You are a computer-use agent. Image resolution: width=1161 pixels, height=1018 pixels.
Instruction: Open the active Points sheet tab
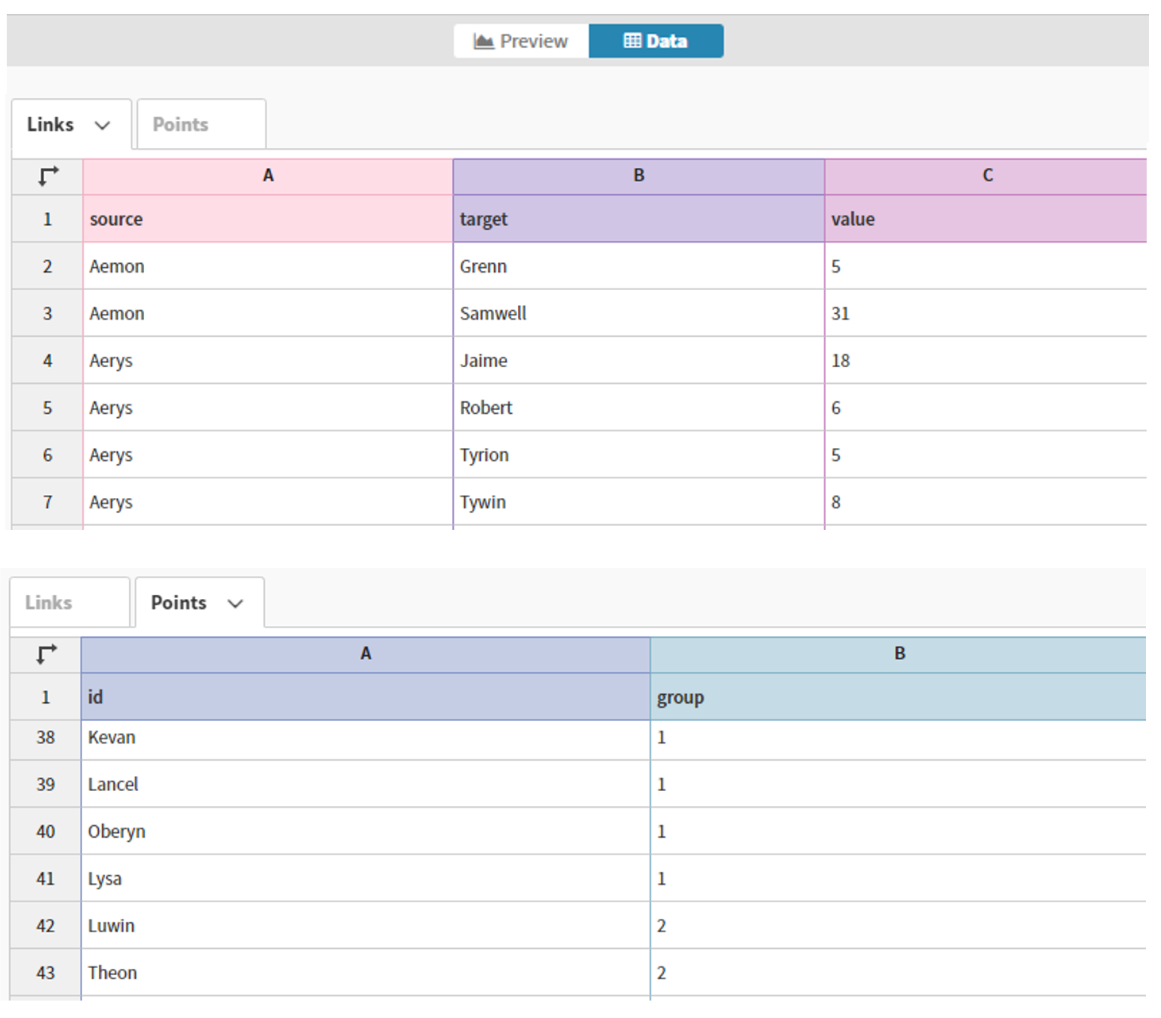(199, 603)
